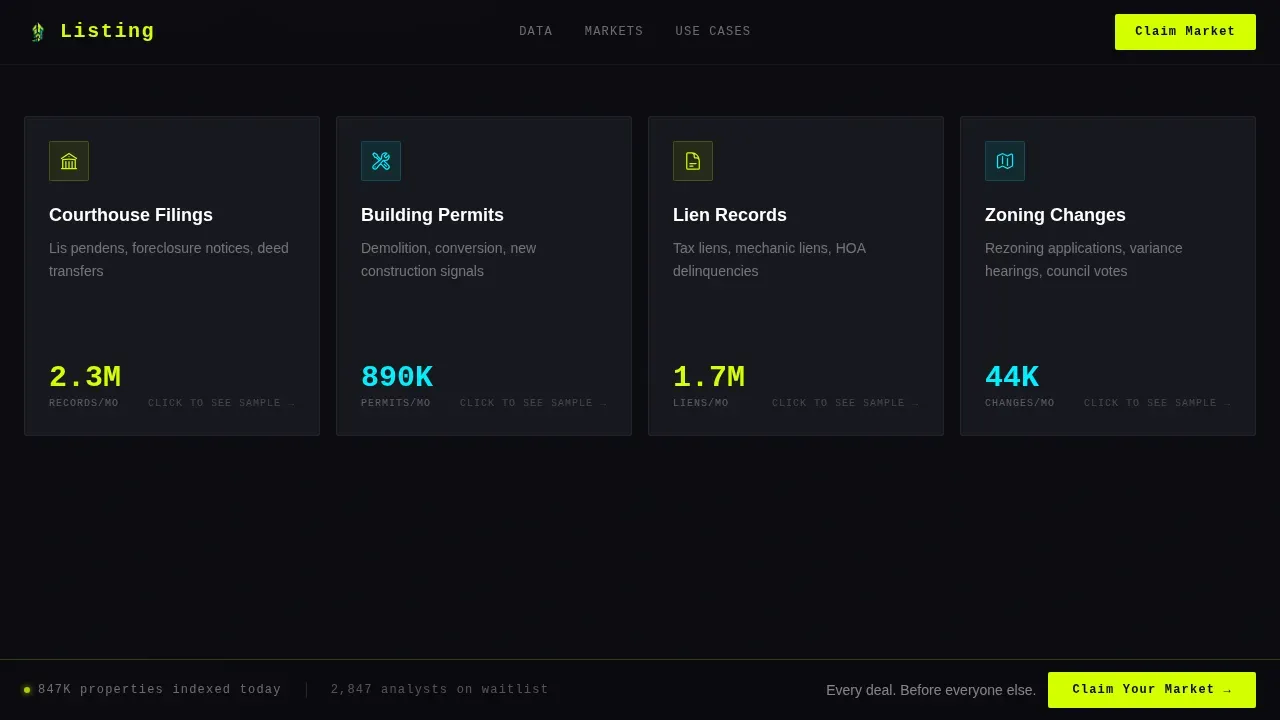Click the Zoning Changes map icon

[1005, 161]
